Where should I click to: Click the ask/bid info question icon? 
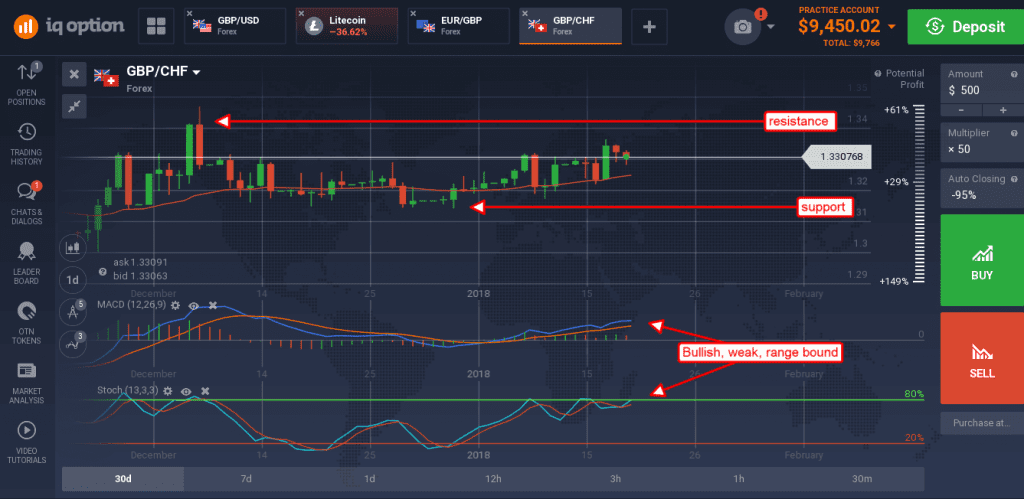(103, 271)
